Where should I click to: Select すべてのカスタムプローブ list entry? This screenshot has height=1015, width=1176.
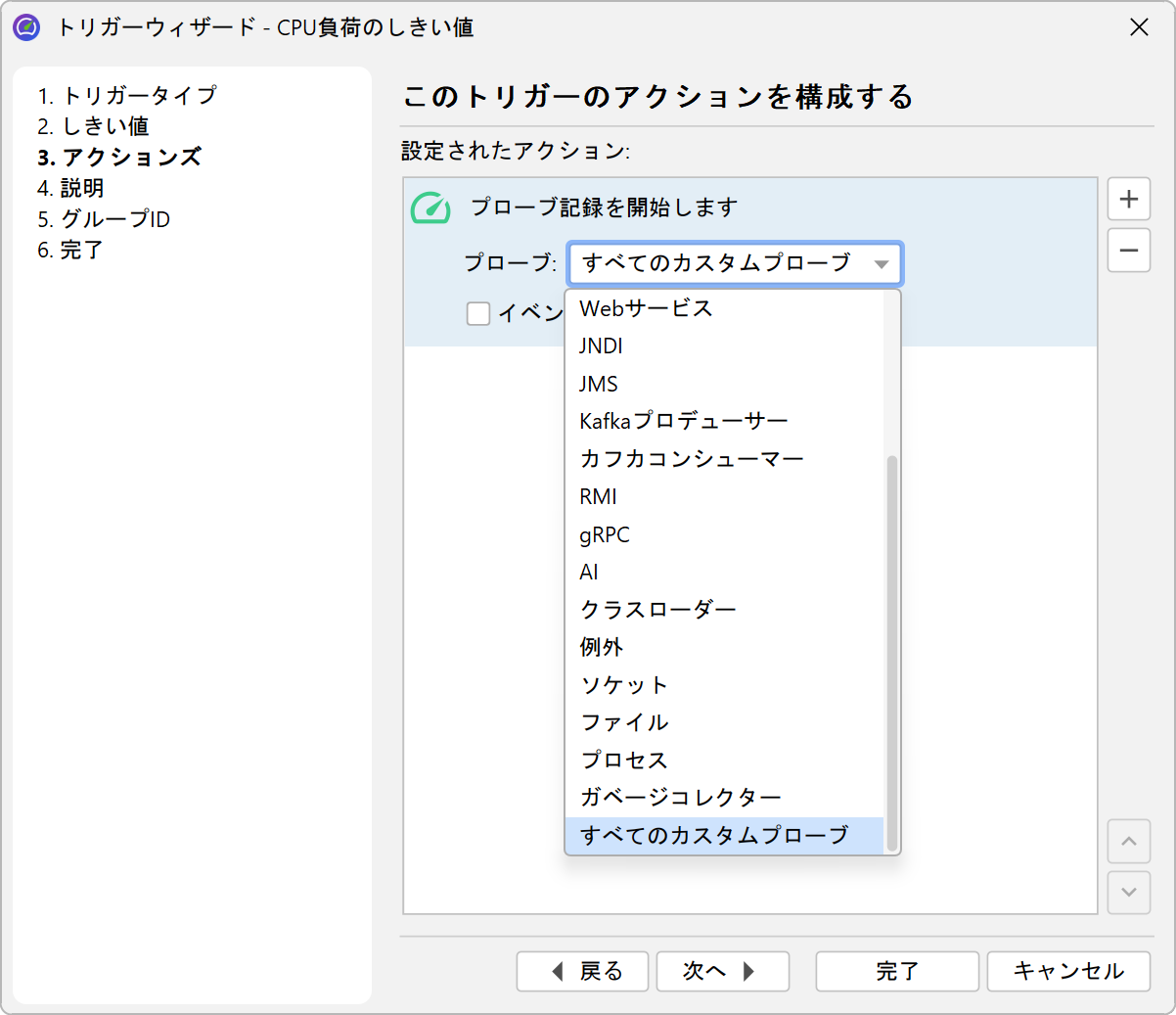[714, 836]
